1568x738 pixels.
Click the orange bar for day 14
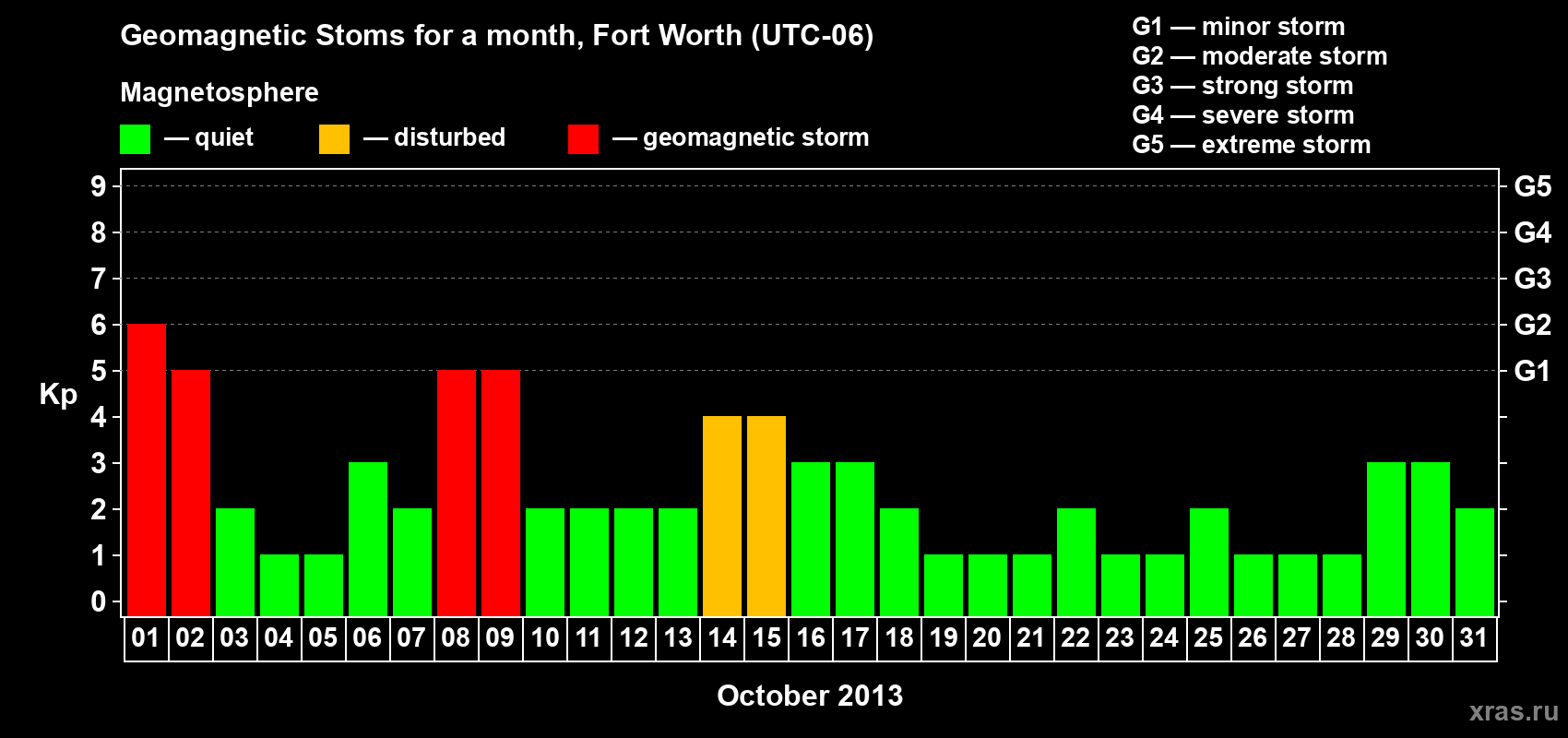(722, 517)
